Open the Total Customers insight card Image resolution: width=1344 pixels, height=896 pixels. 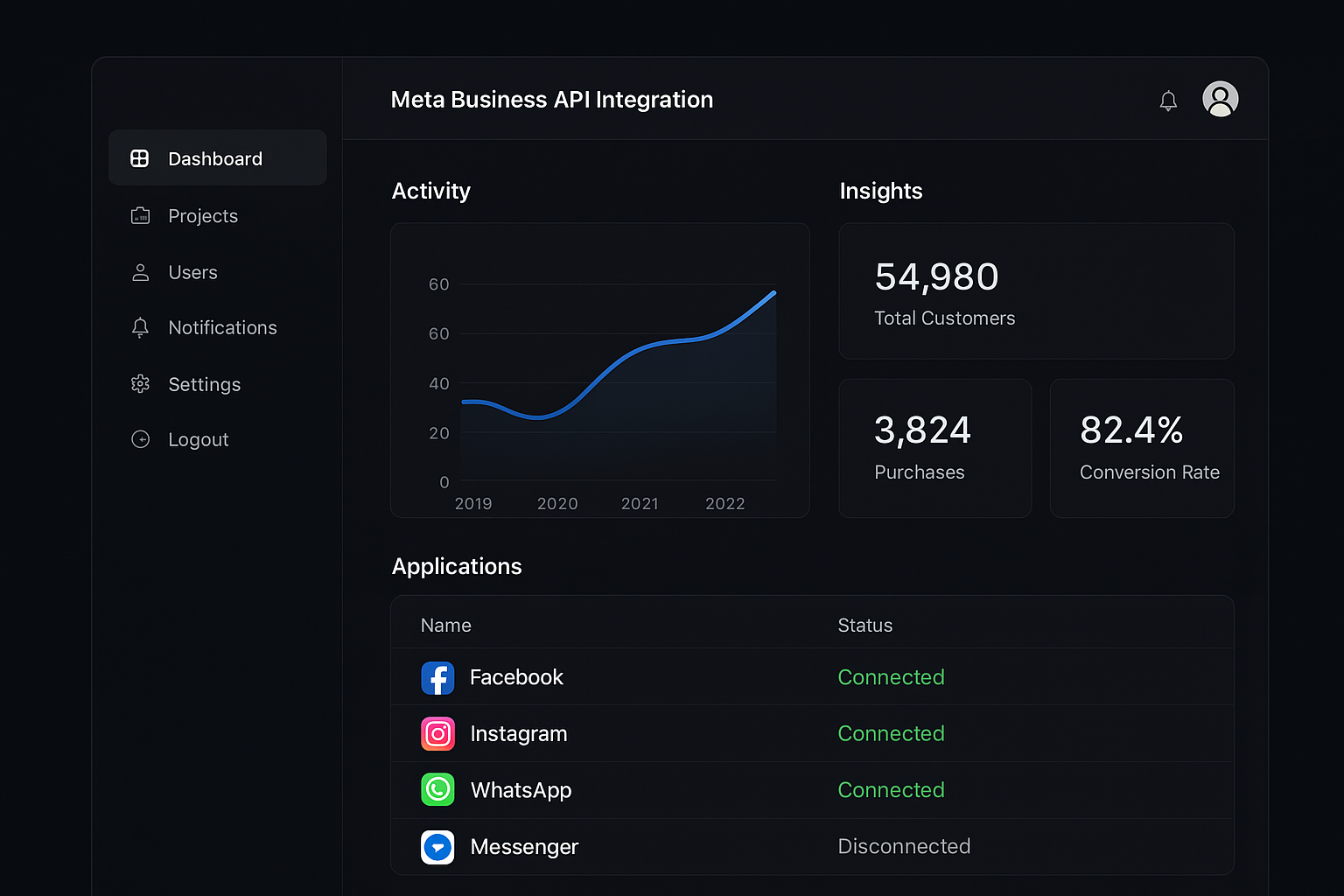[x=1036, y=291]
